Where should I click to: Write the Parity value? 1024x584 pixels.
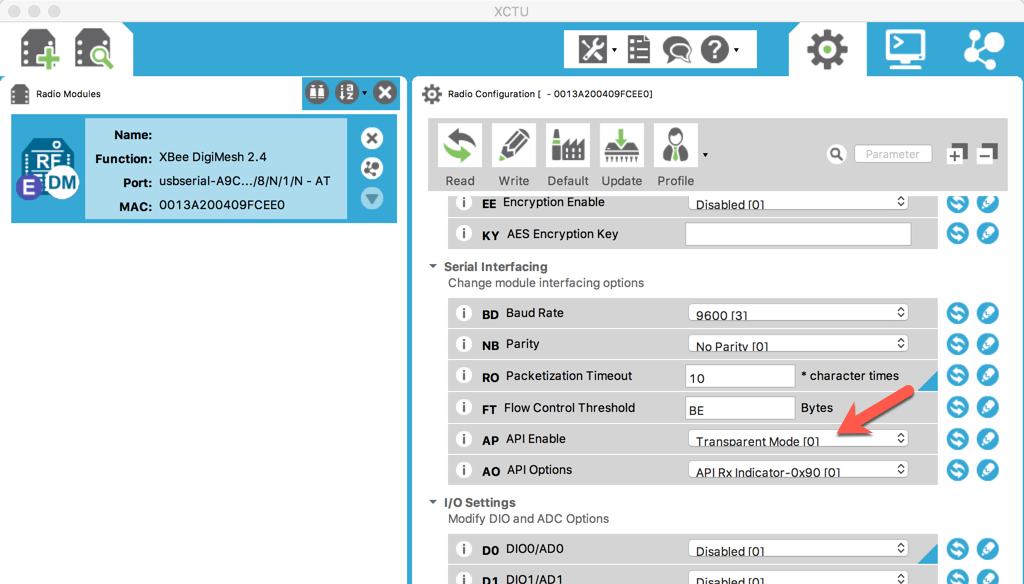pyautogui.click(x=987, y=344)
